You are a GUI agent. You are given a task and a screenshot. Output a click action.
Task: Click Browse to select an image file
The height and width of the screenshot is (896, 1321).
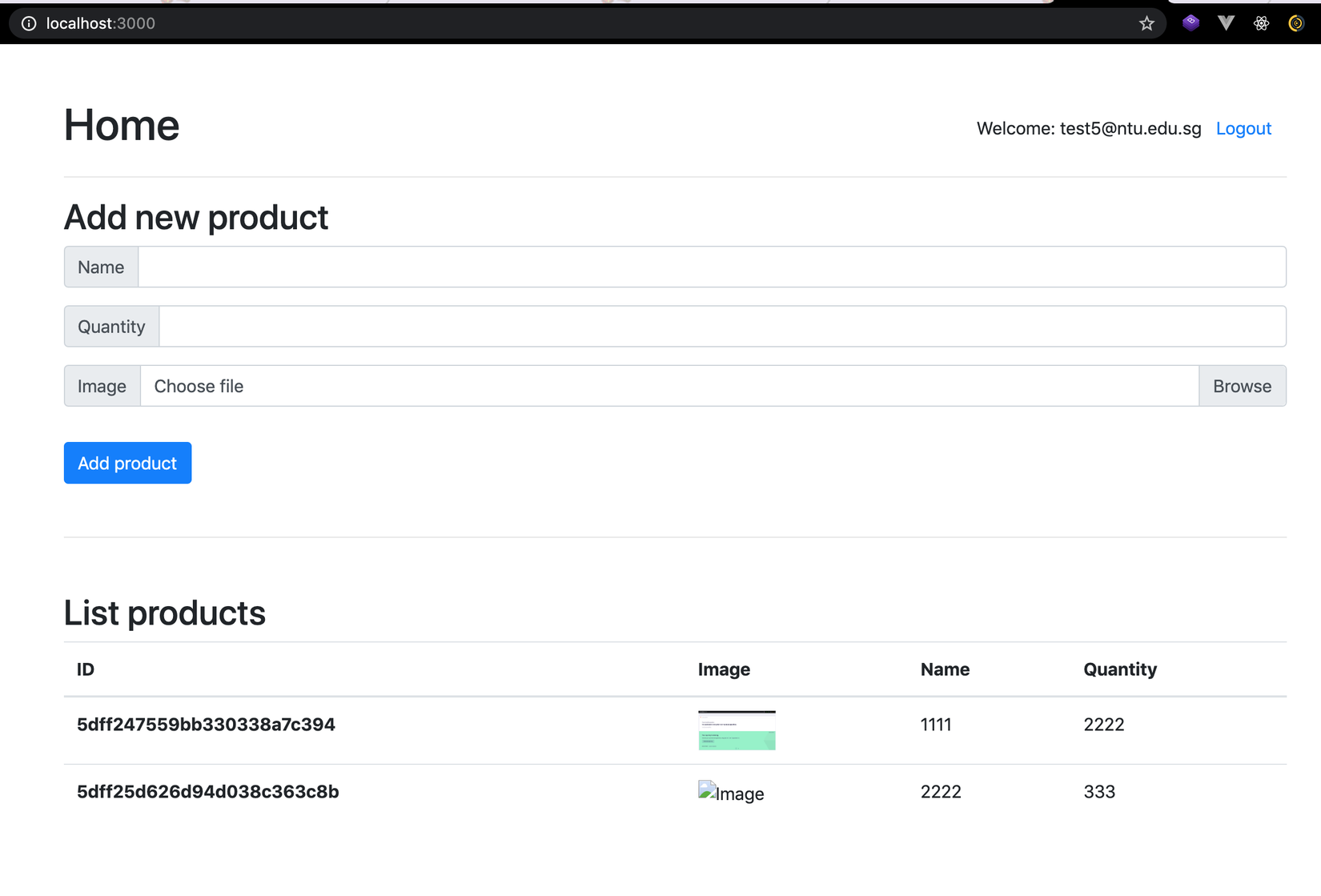(x=1242, y=386)
